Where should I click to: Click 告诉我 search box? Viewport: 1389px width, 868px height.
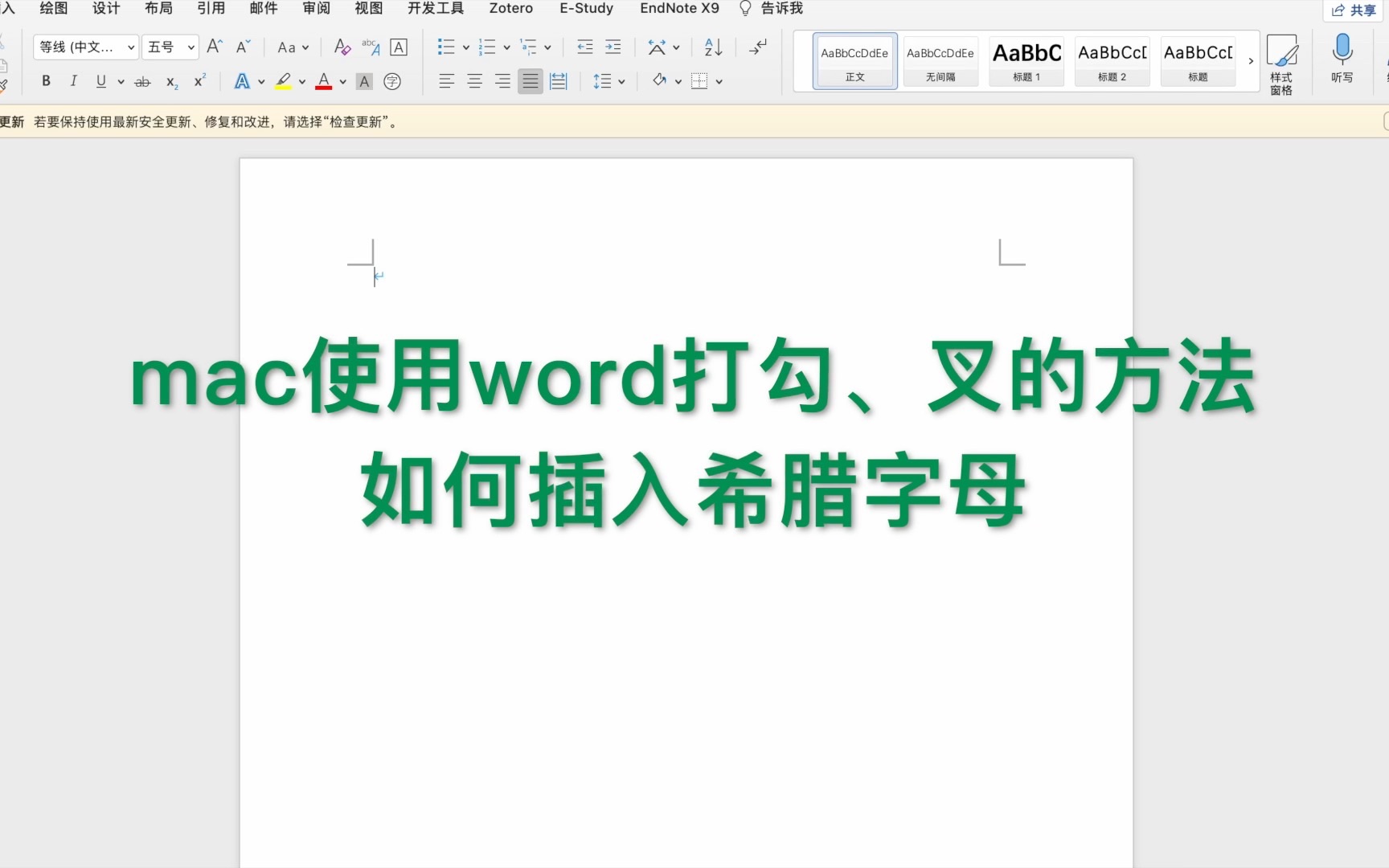772,8
